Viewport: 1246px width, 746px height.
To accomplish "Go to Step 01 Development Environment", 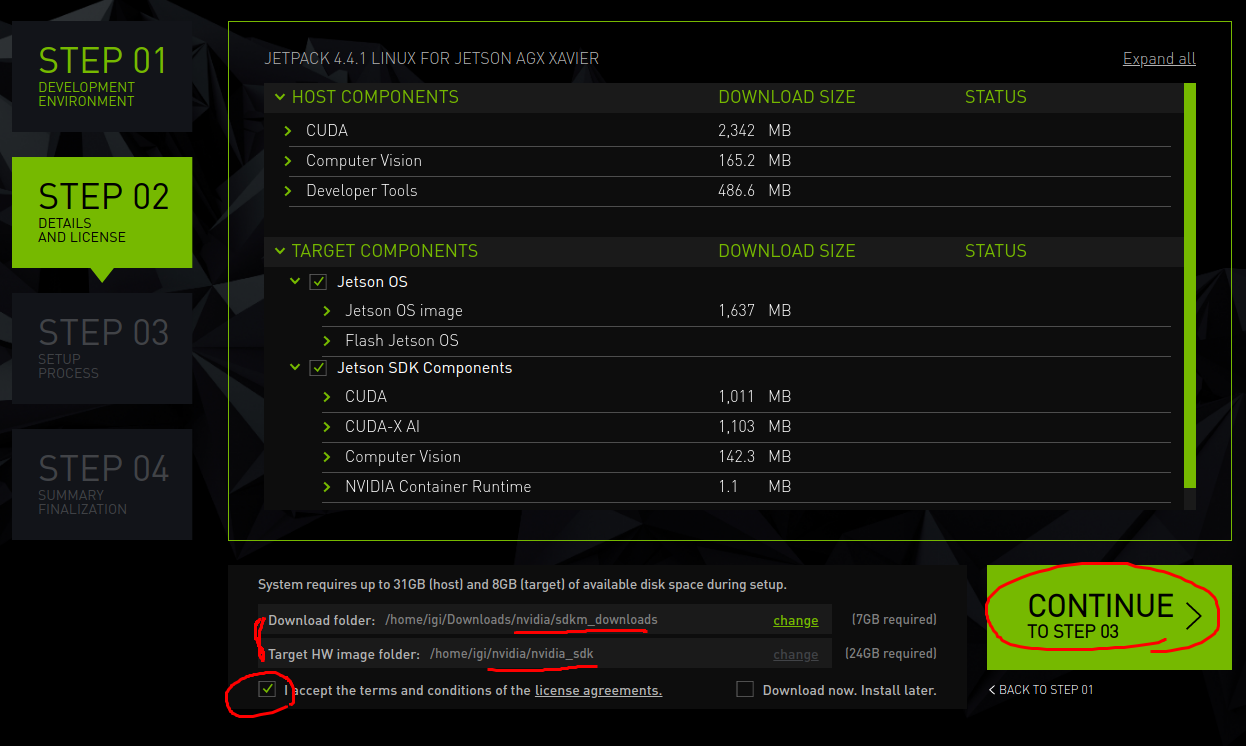I will click(x=102, y=77).
